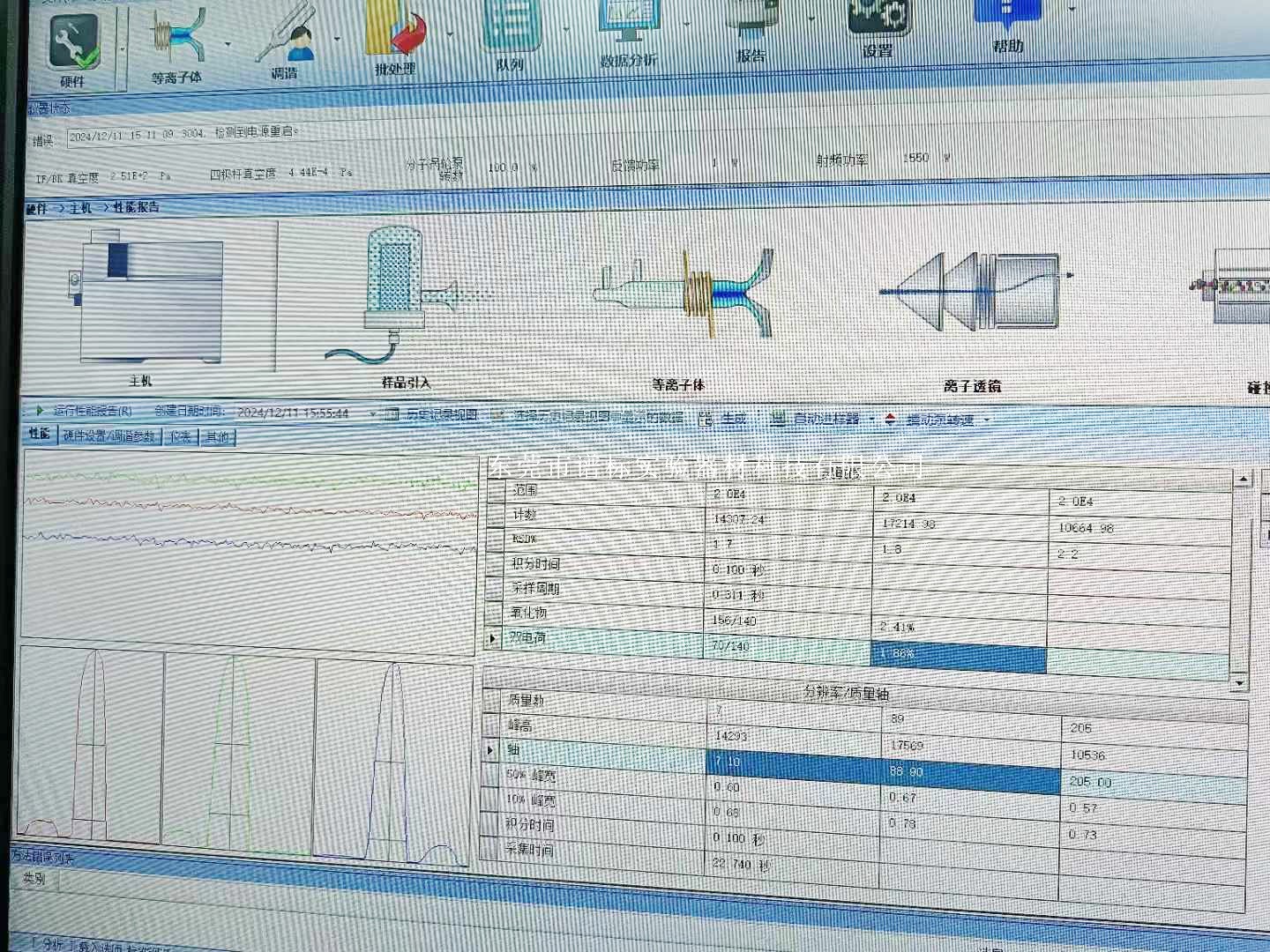Open 批处理 batch icon
The width and height of the screenshot is (1270, 952).
tap(396, 37)
